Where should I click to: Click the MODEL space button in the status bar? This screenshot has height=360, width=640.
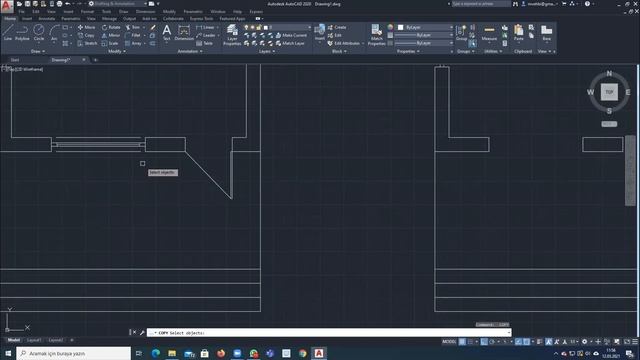click(449, 342)
